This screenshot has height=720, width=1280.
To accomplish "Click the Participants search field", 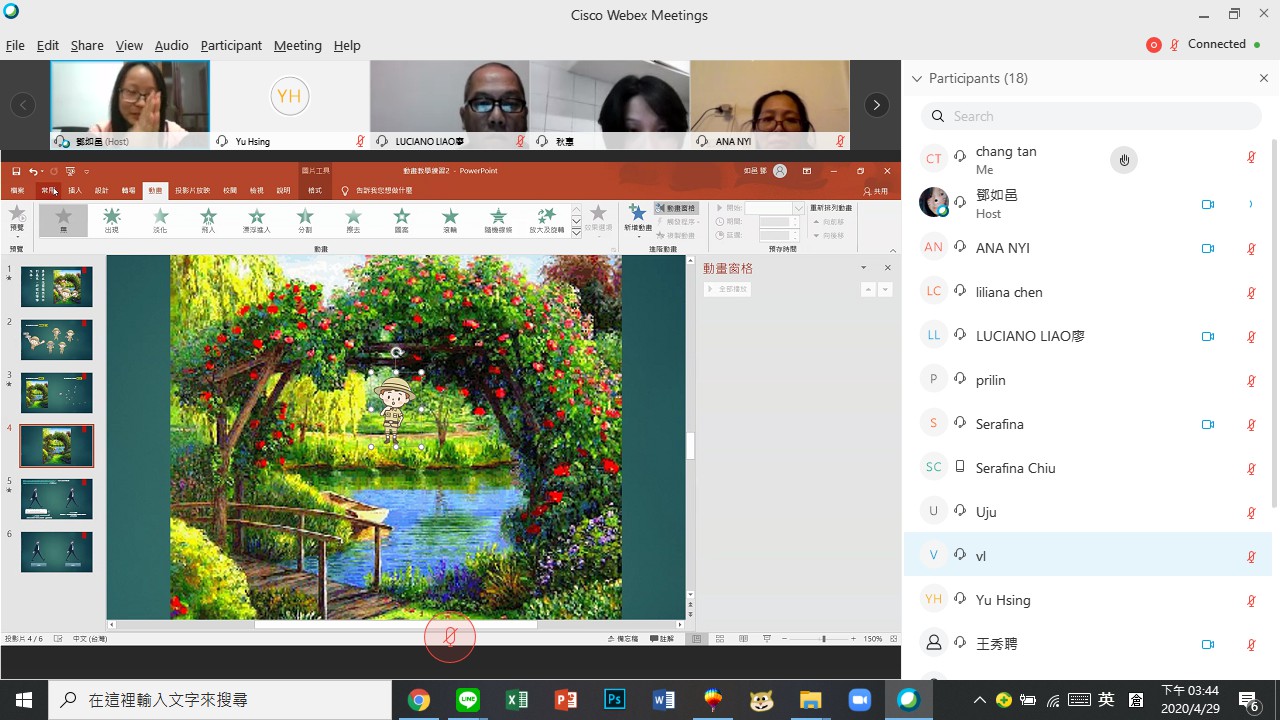I will point(1090,116).
